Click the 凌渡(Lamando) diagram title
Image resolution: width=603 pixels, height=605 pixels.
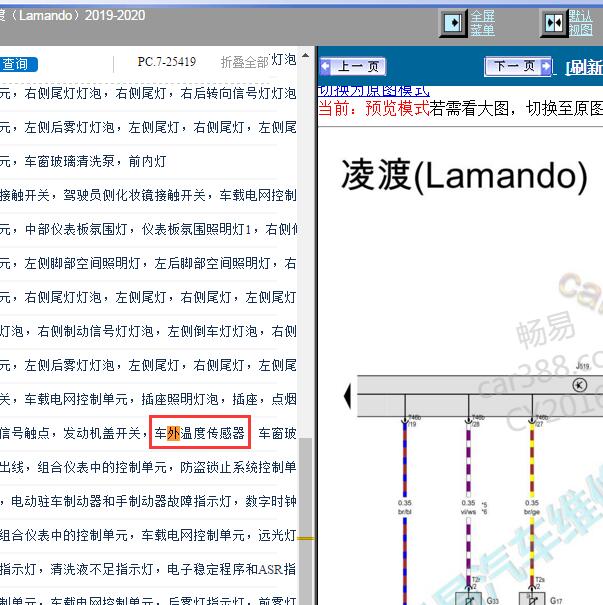click(464, 176)
